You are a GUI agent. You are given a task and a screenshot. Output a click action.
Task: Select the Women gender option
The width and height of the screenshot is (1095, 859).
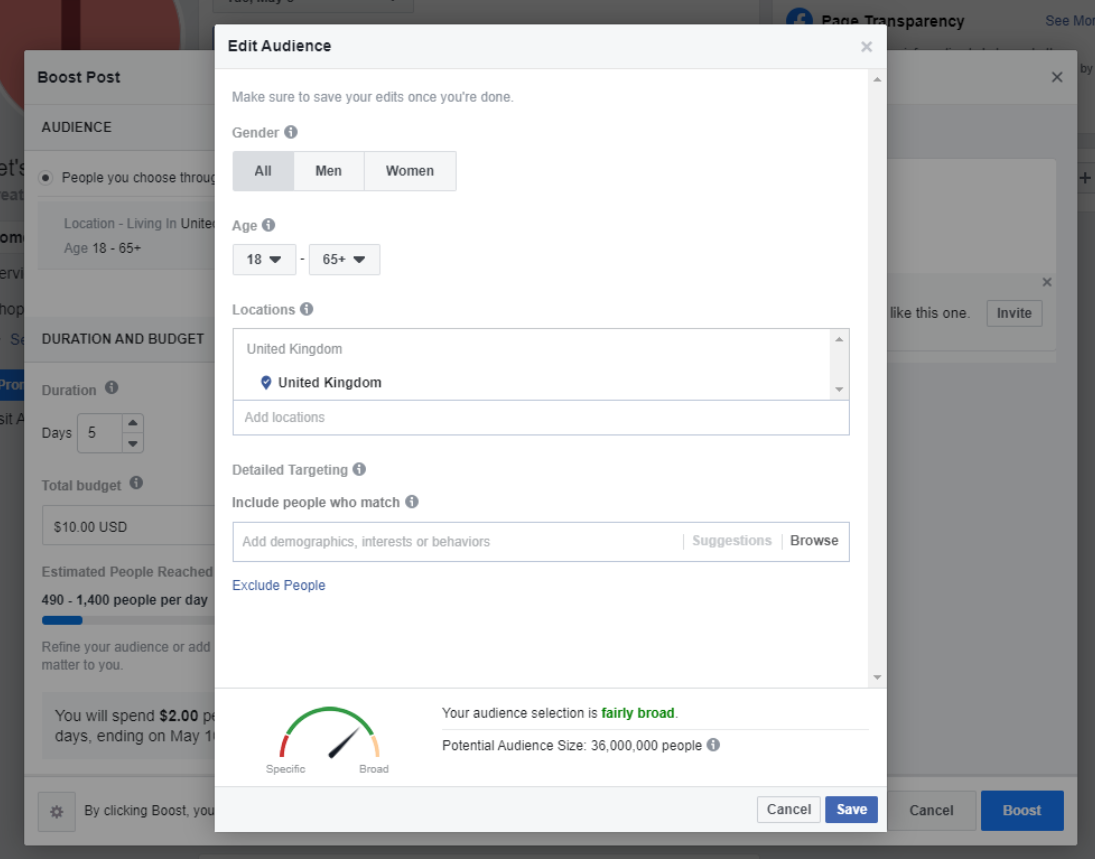coord(410,171)
